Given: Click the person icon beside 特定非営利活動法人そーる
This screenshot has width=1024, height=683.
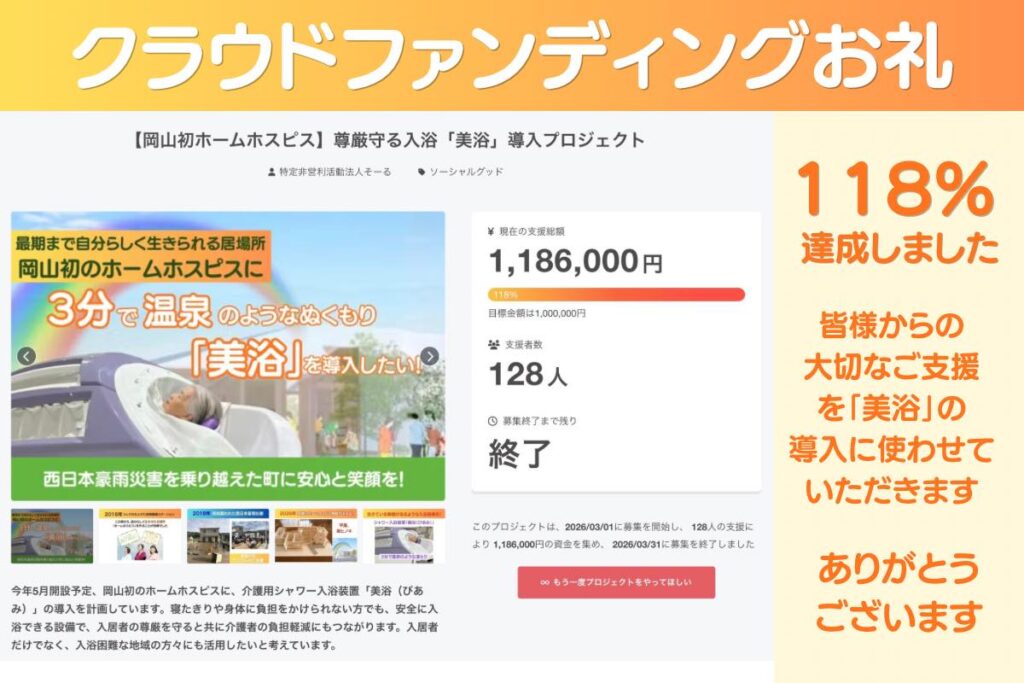Looking at the screenshot, I should (x=271, y=172).
